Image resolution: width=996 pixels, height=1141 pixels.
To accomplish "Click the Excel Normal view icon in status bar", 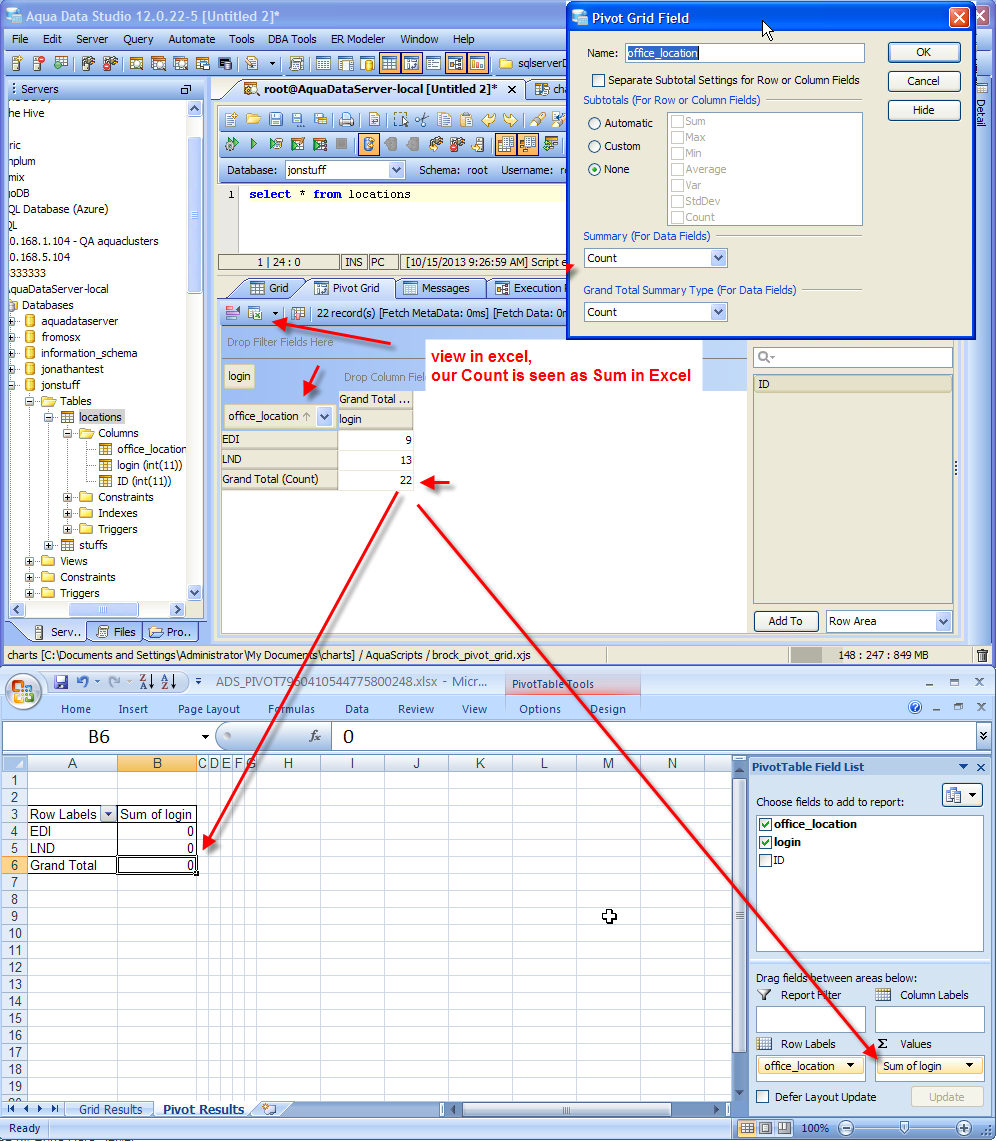I will pos(747,1128).
